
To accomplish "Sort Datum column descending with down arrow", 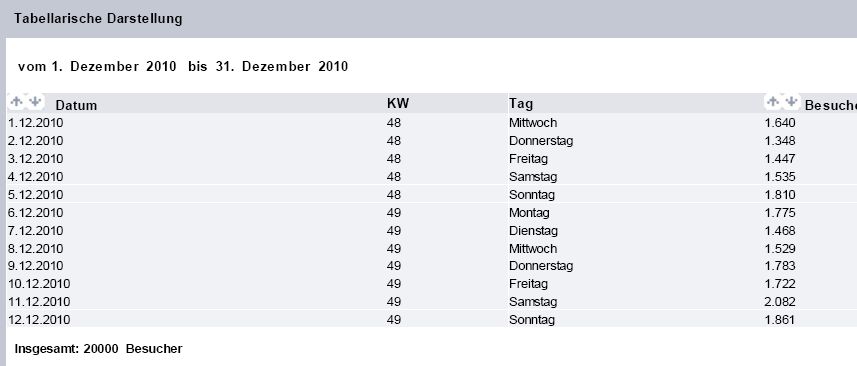I will [35, 102].
